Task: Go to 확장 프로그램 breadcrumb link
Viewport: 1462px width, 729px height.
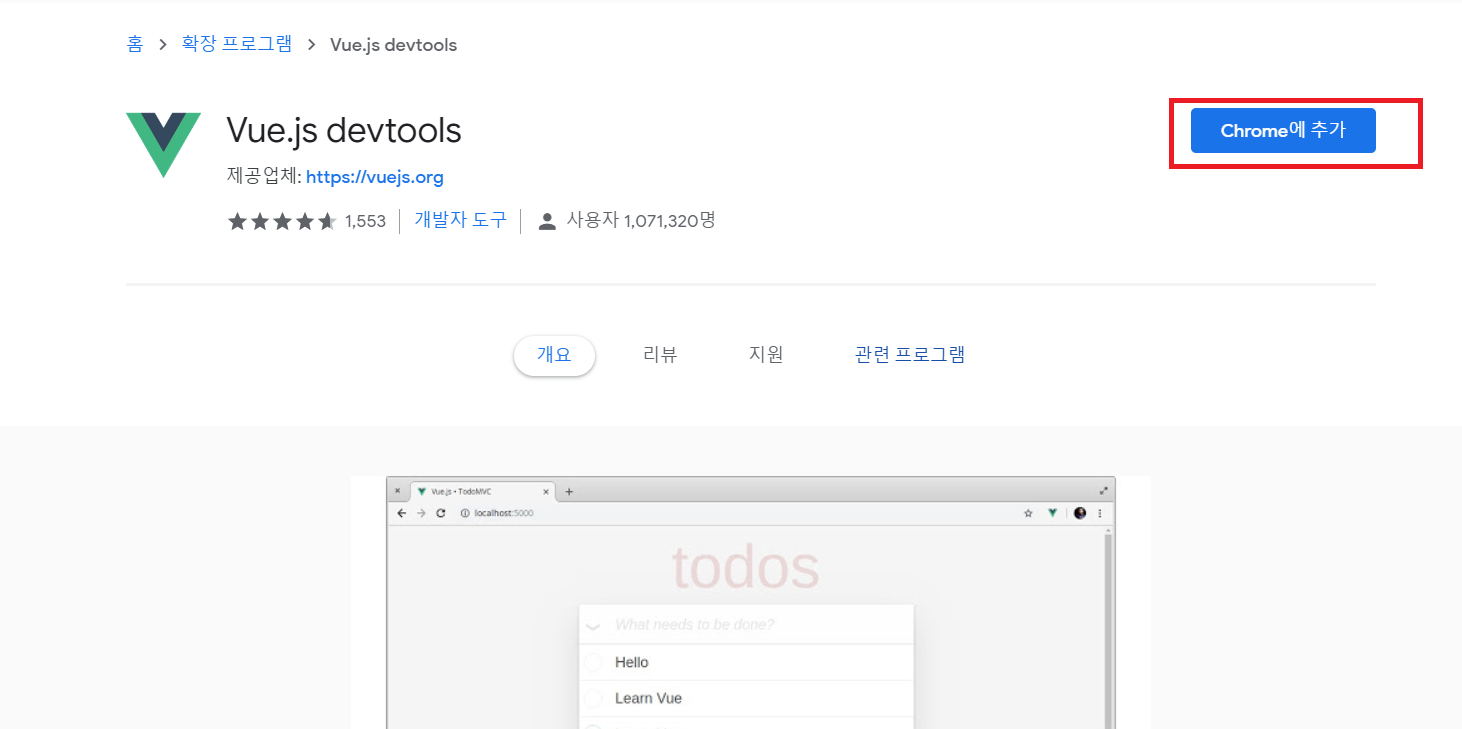Action: tap(237, 45)
